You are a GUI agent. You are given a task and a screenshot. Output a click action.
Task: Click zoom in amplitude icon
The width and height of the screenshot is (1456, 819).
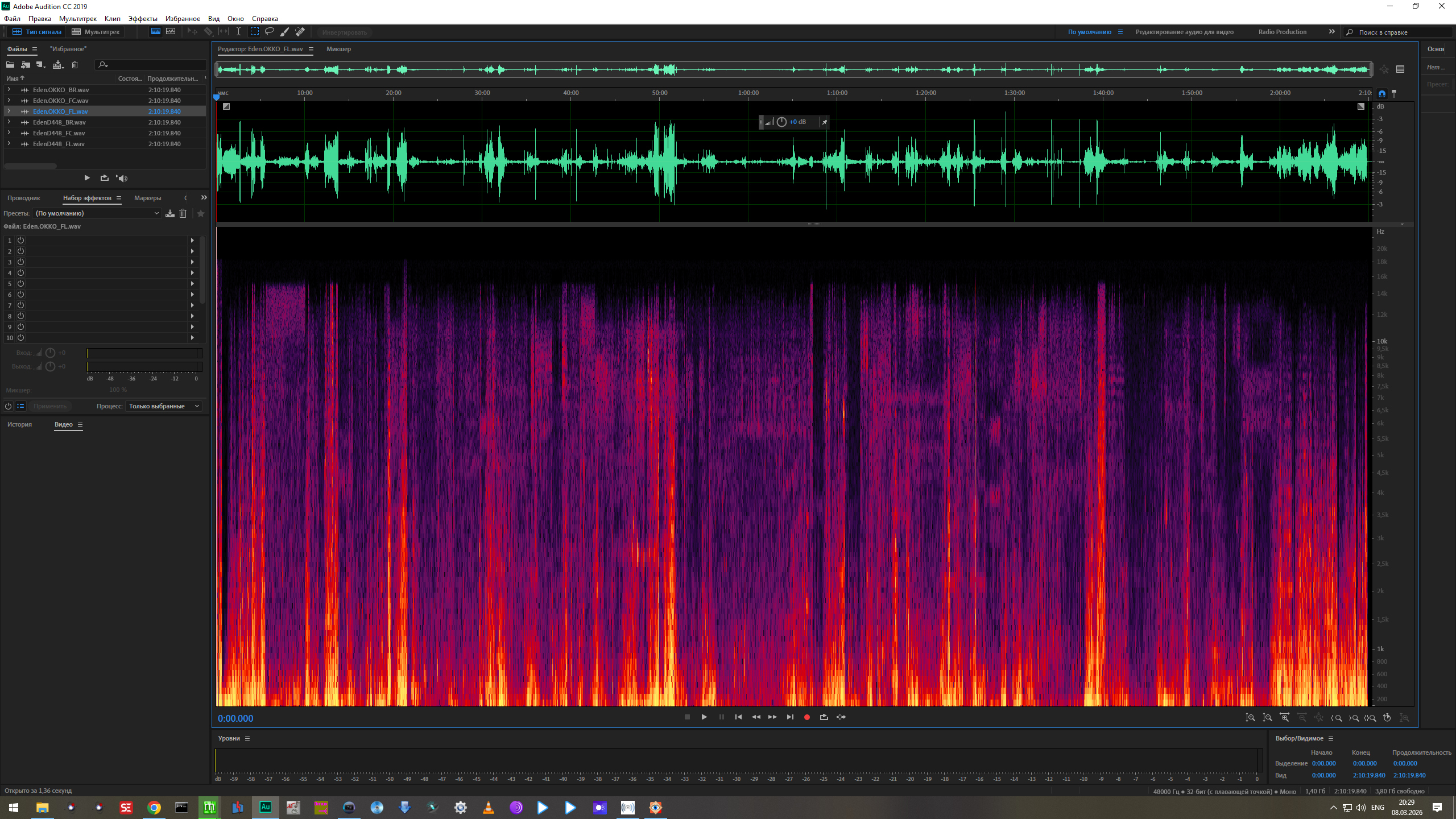[x=1250, y=718]
